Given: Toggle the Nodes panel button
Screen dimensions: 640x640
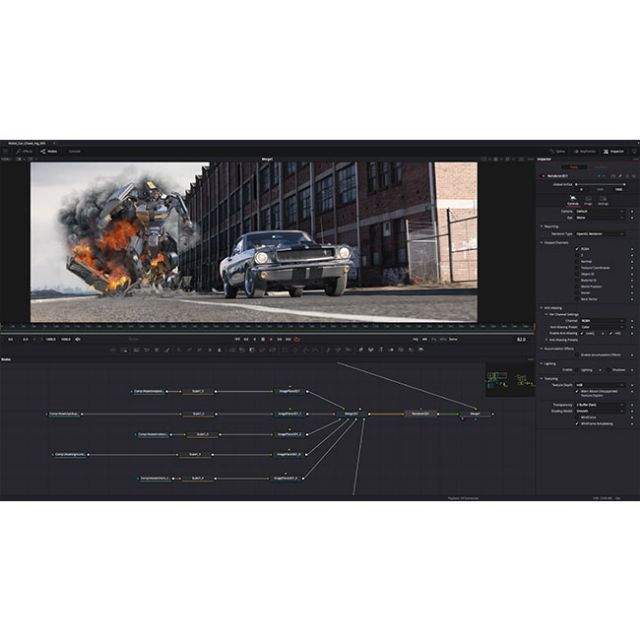Looking at the screenshot, I should 49,151.
